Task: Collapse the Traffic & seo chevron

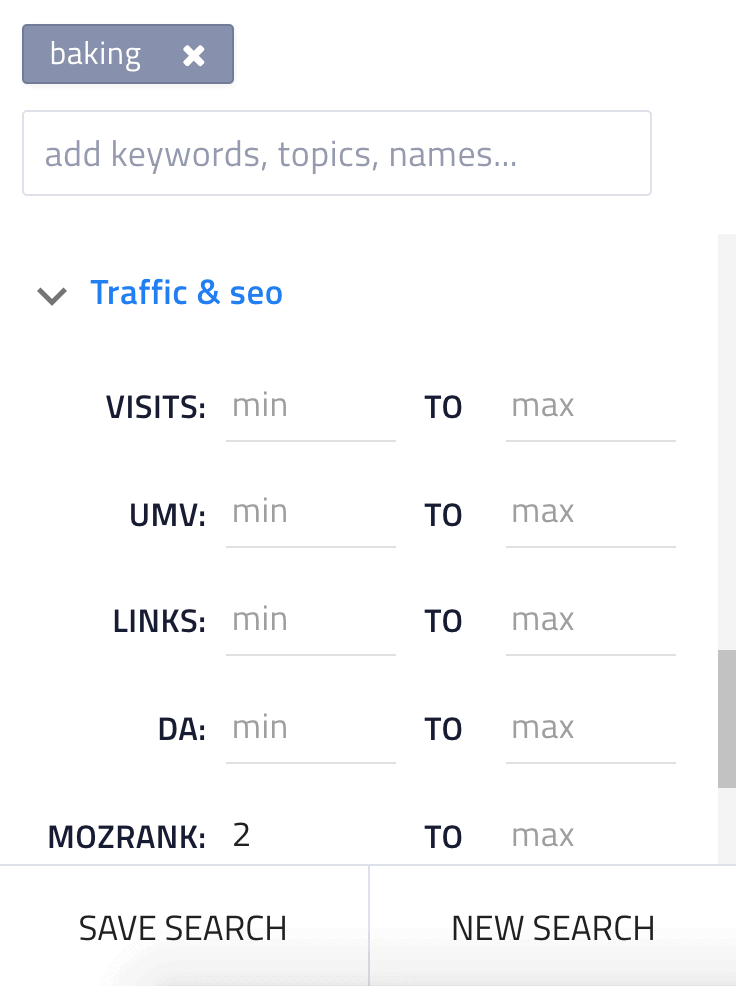Action: click(x=52, y=295)
